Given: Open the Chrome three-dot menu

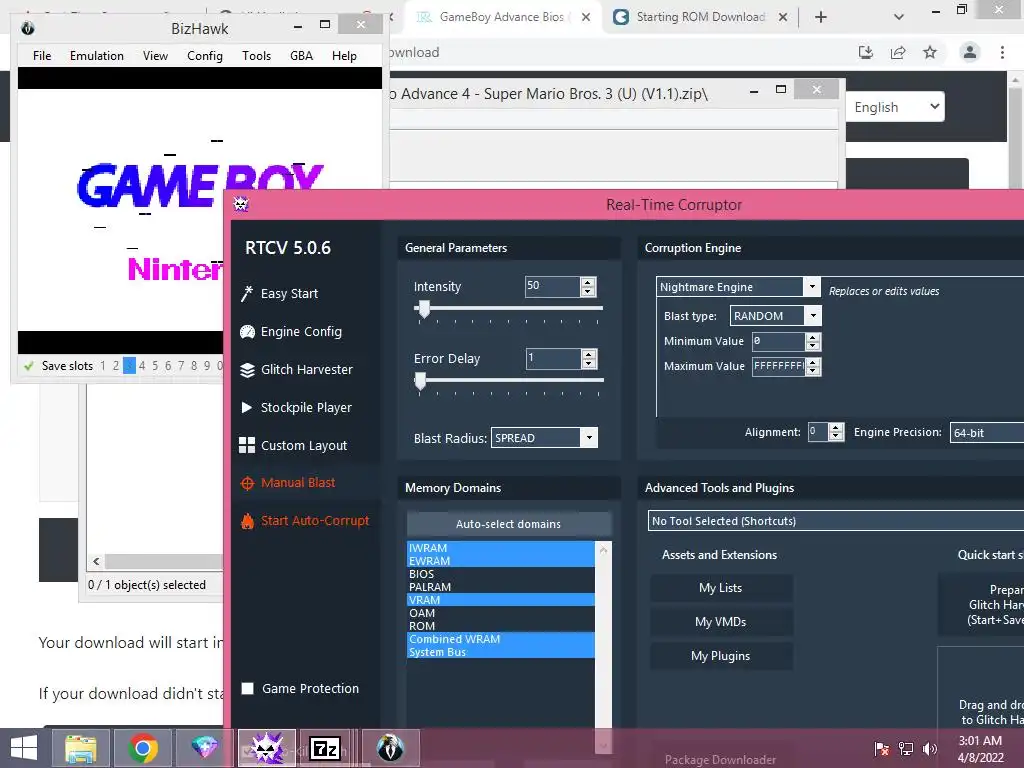Looking at the screenshot, I should click(x=1002, y=52).
